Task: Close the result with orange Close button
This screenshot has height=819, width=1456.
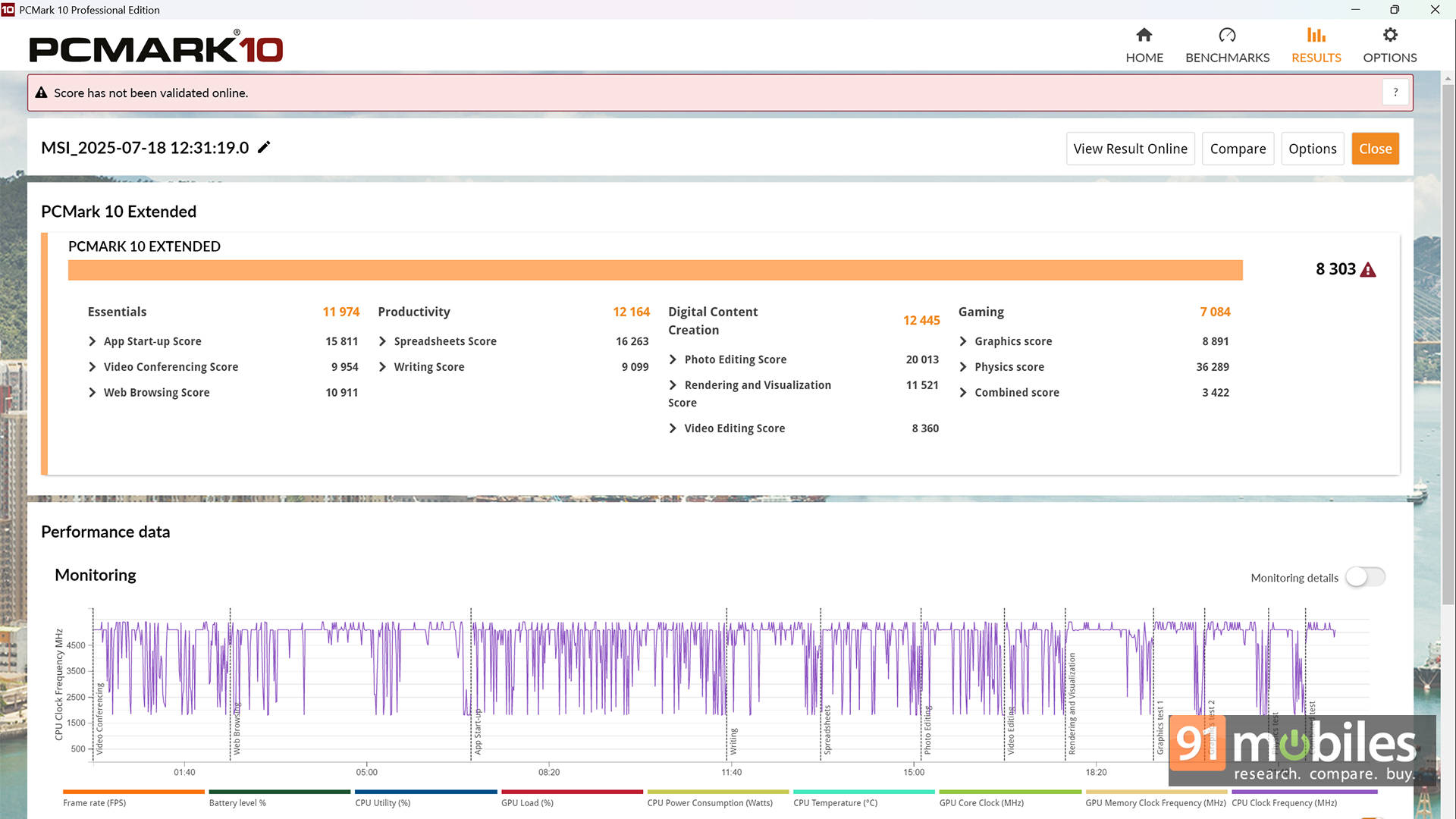Action: coord(1375,149)
